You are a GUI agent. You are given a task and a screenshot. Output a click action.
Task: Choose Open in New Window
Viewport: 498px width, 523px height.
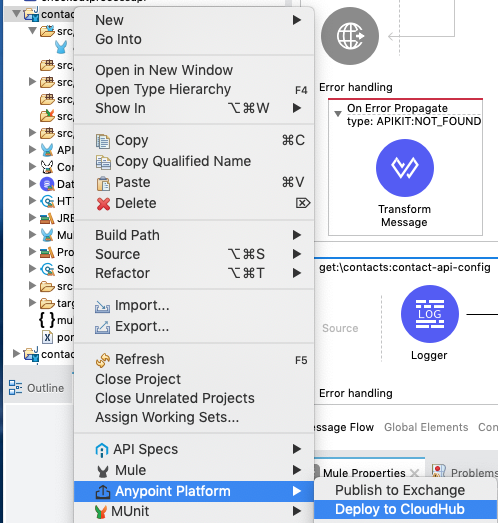[x=193, y=70]
